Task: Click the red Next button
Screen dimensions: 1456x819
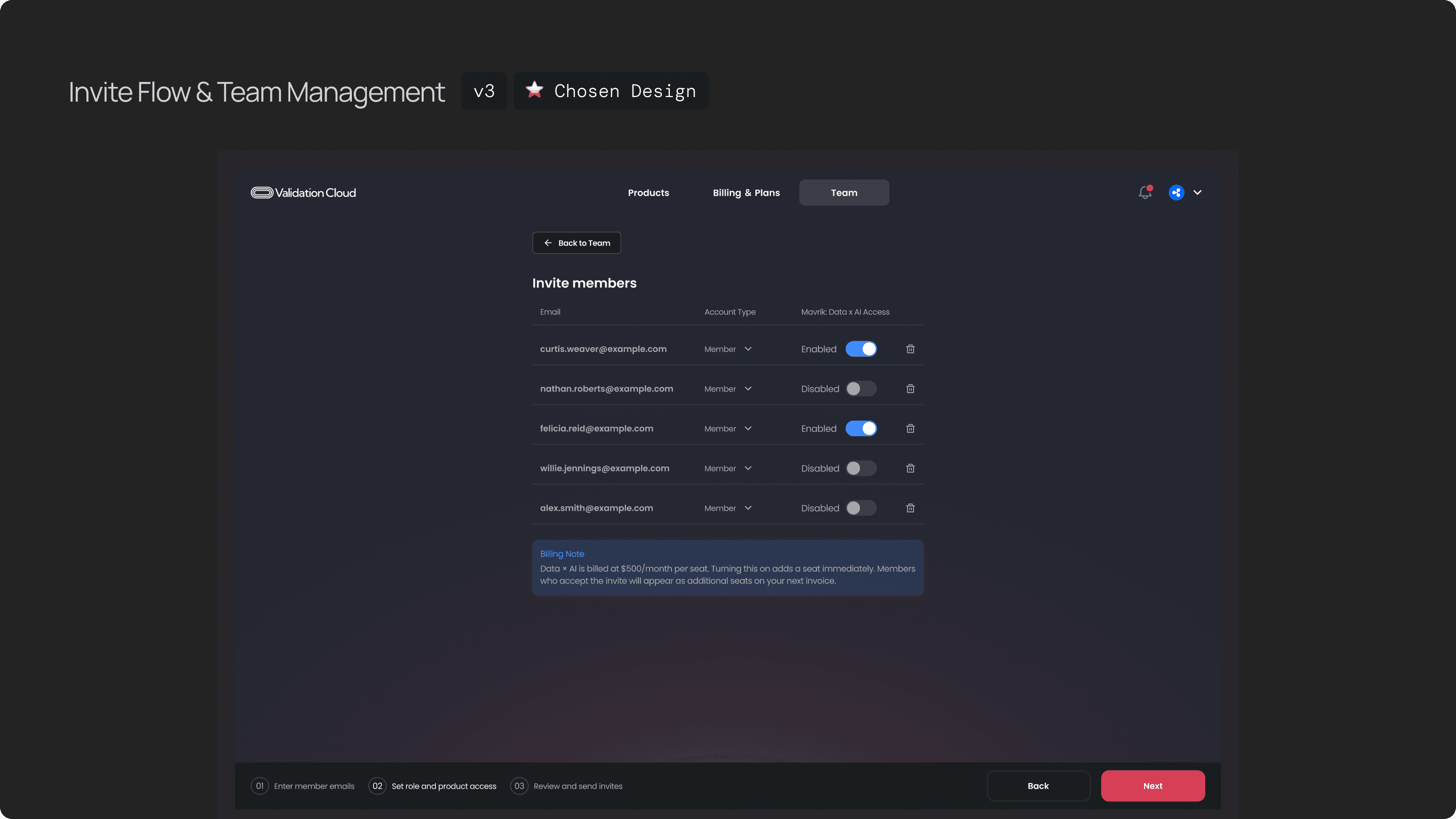Action: click(1153, 786)
